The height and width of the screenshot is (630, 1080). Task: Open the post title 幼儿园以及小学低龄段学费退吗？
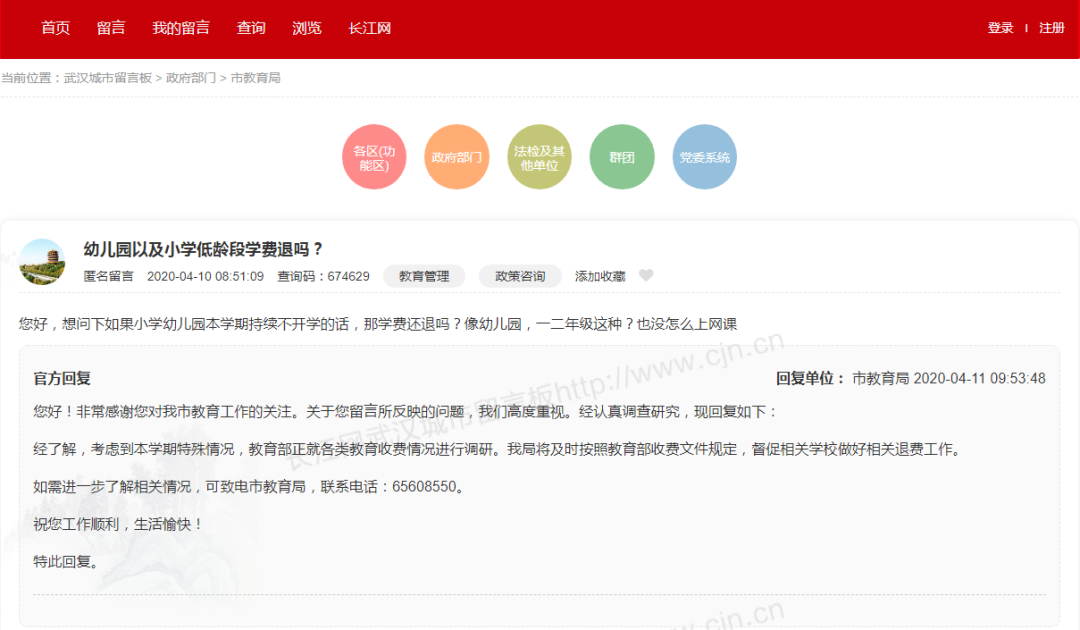pyautogui.click(x=203, y=249)
